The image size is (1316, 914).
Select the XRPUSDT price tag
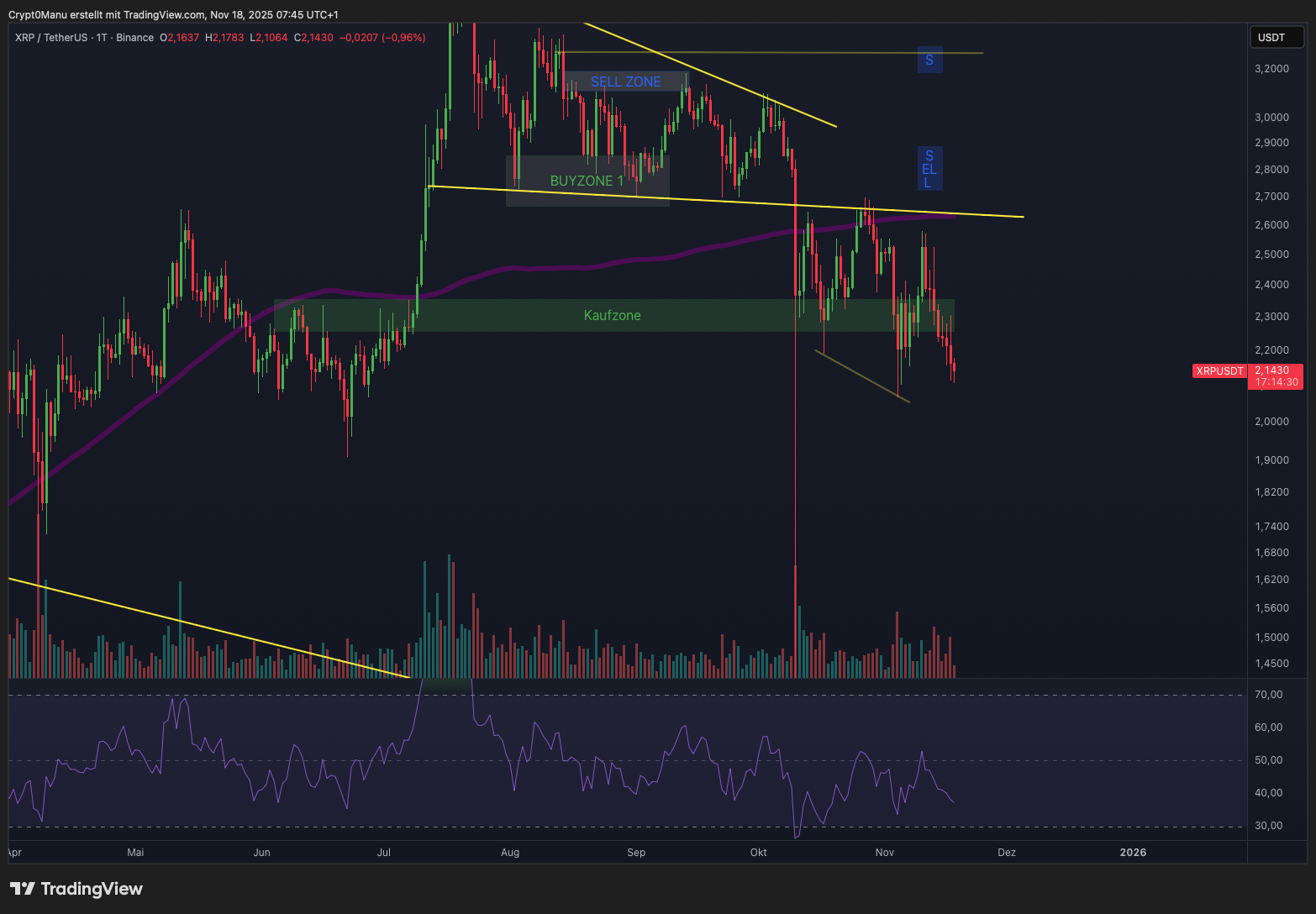click(x=1219, y=370)
